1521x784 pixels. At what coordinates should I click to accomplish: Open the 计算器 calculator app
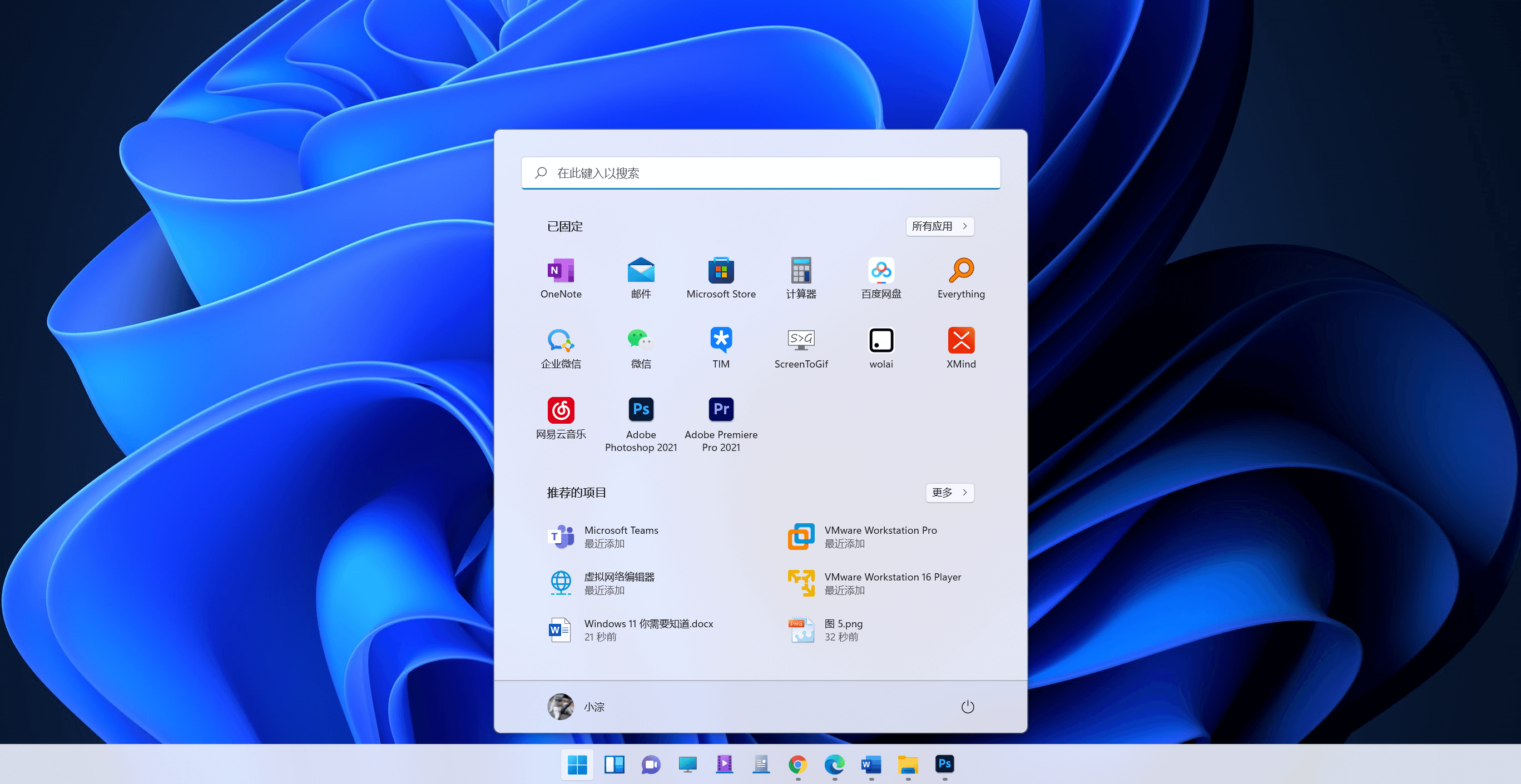801,277
